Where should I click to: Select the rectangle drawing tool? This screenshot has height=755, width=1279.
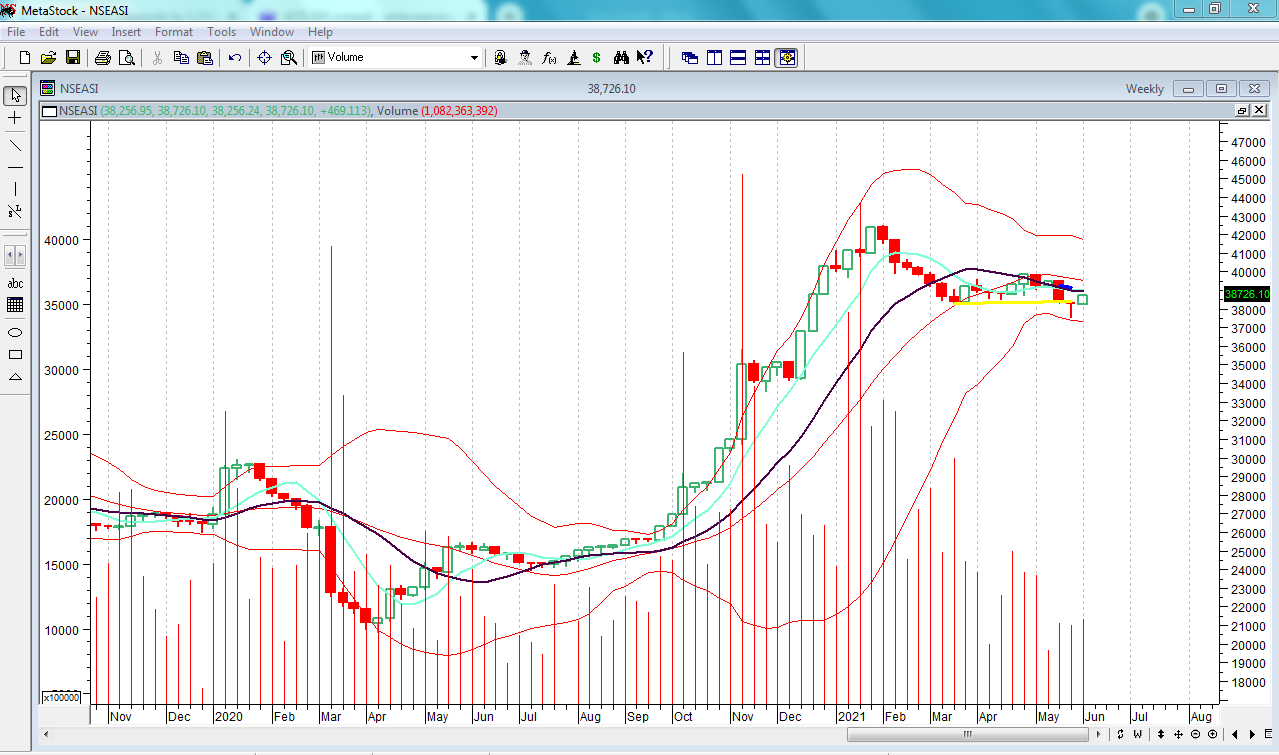[x=15, y=354]
